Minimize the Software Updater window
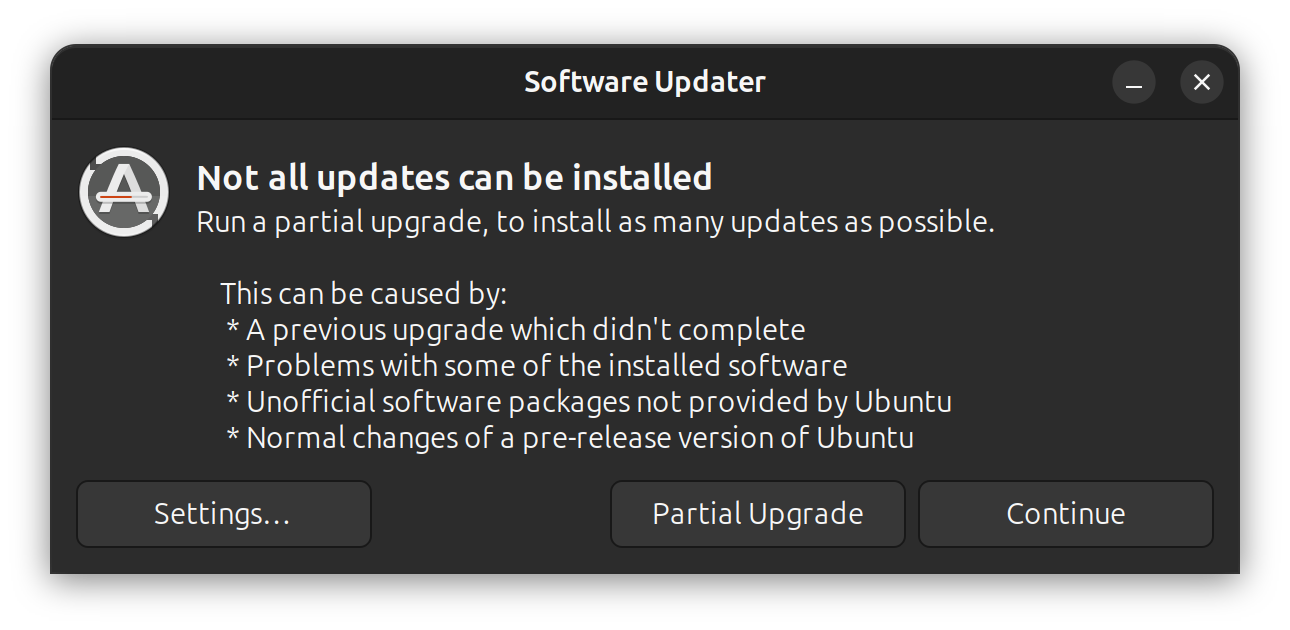This screenshot has width=1290, height=630. (x=1133, y=82)
